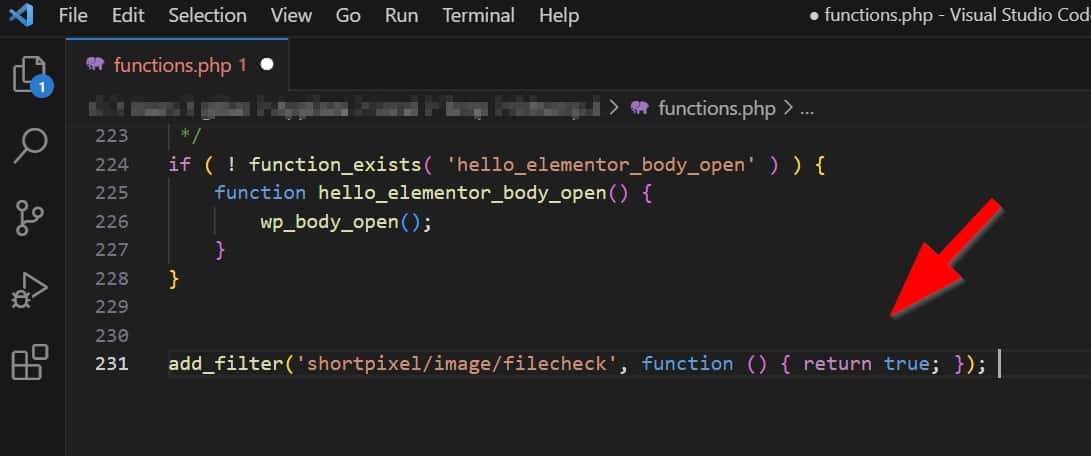1091x456 pixels.
Task: Click the PHP icon in breadcrumb
Action: 641,108
